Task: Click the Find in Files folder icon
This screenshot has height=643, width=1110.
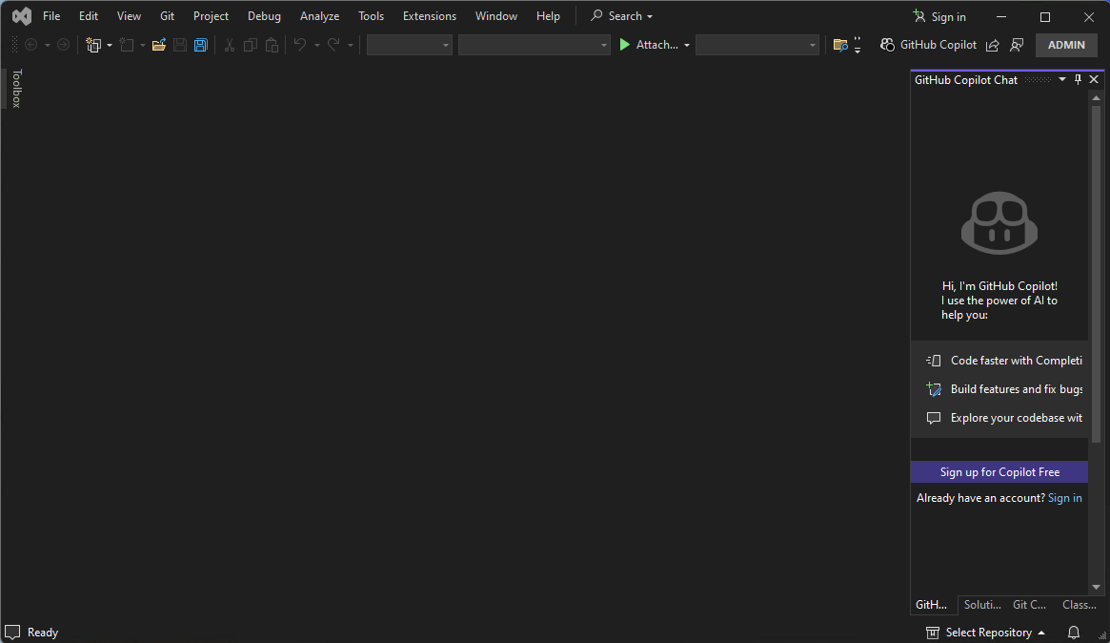Action: tap(840, 45)
